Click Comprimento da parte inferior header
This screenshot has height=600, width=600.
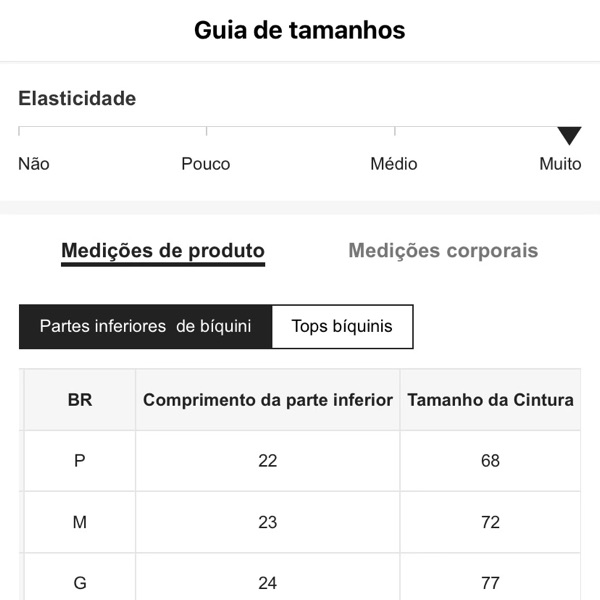click(x=268, y=400)
